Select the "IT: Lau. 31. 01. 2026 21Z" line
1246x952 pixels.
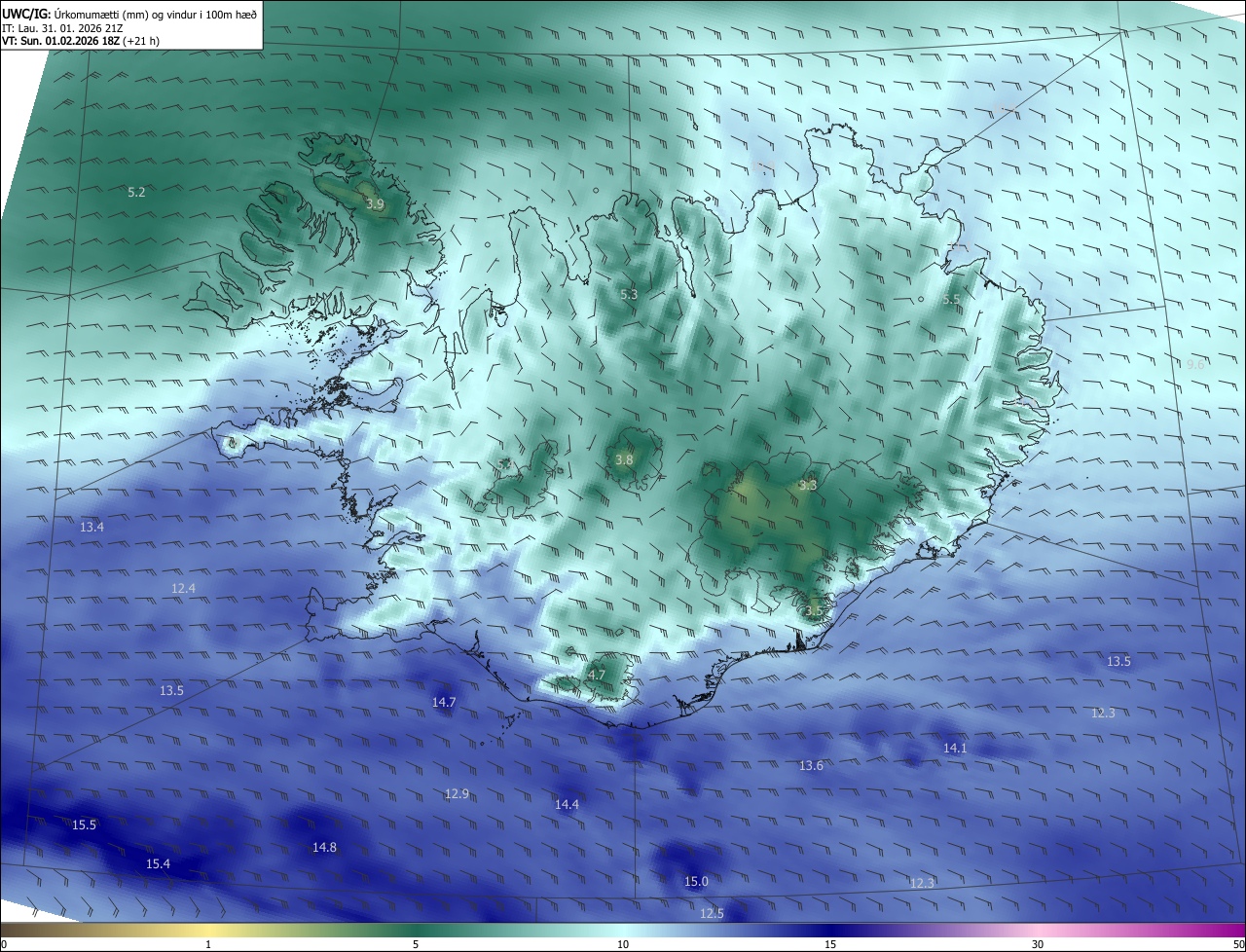click(62, 28)
